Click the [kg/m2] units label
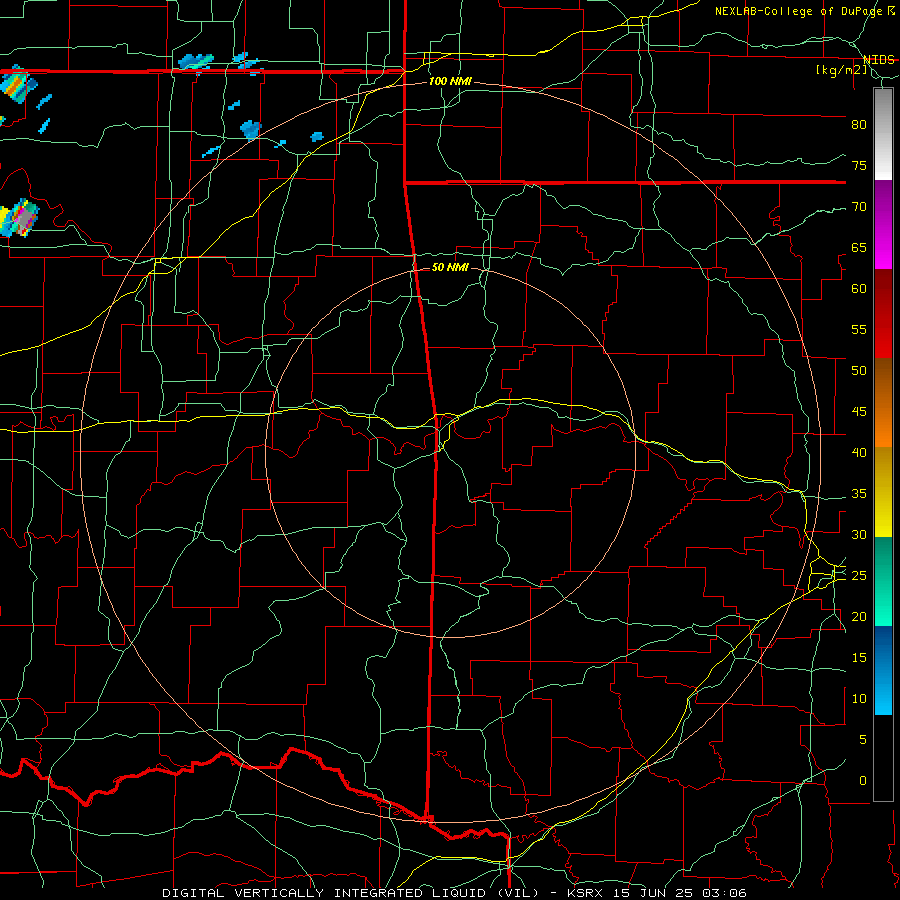Viewport: 900px width, 900px height. [x=841, y=70]
